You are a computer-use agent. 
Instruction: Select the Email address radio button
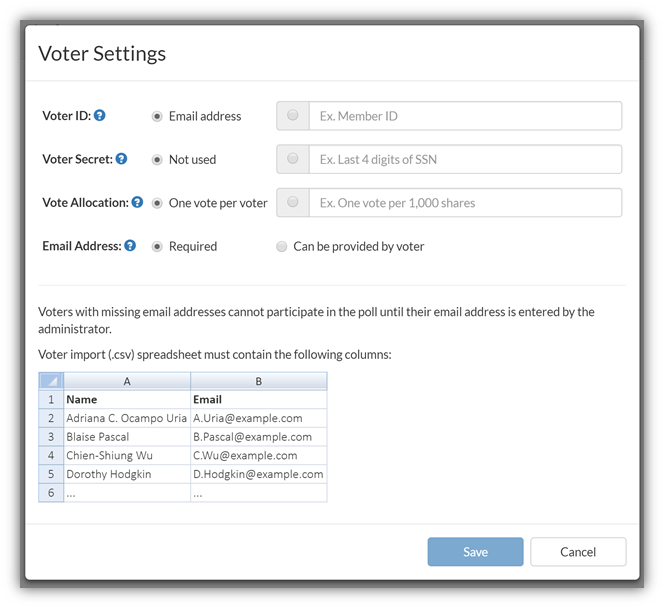157,116
